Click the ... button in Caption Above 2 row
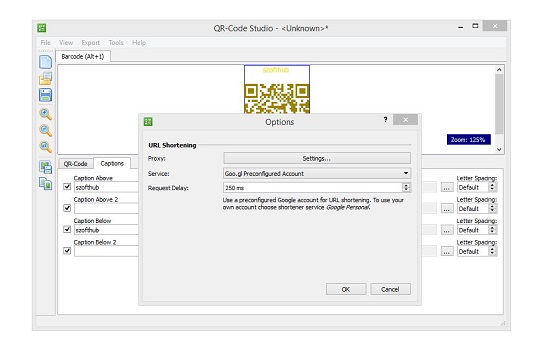 click(x=447, y=209)
